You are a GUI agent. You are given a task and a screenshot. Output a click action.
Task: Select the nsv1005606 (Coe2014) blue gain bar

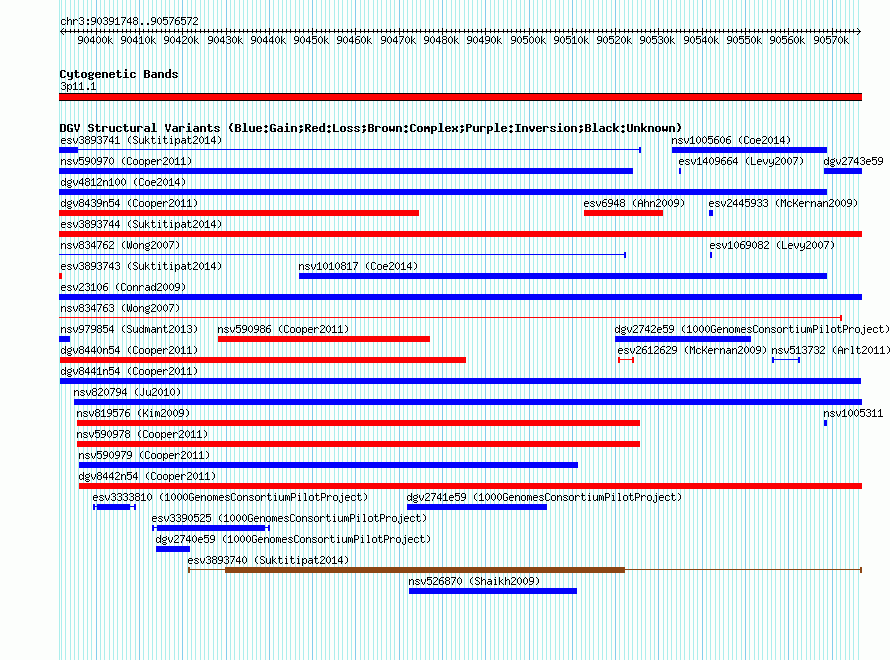tap(749, 150)
